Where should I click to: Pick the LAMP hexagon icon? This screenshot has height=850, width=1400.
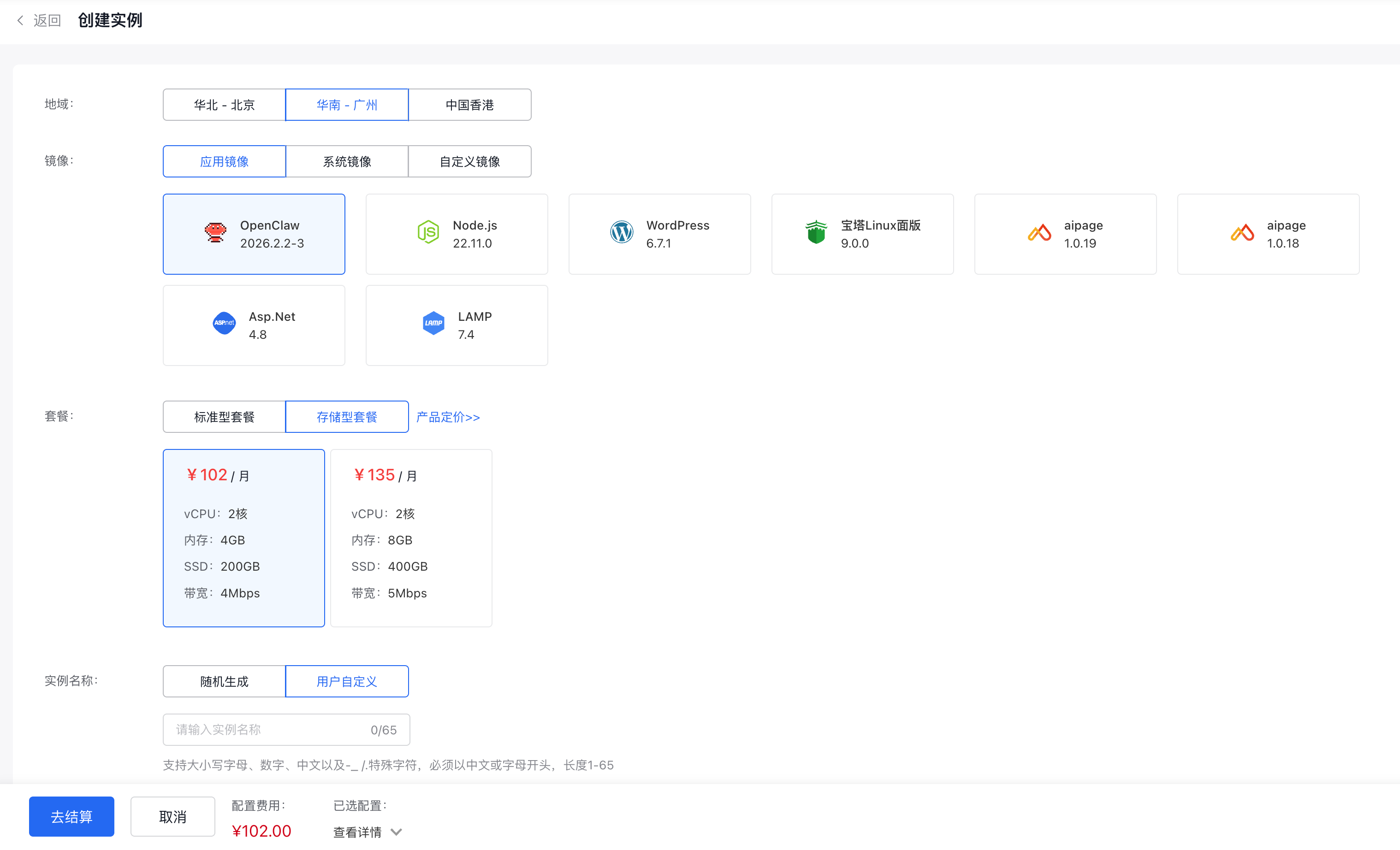click(433, 324)
